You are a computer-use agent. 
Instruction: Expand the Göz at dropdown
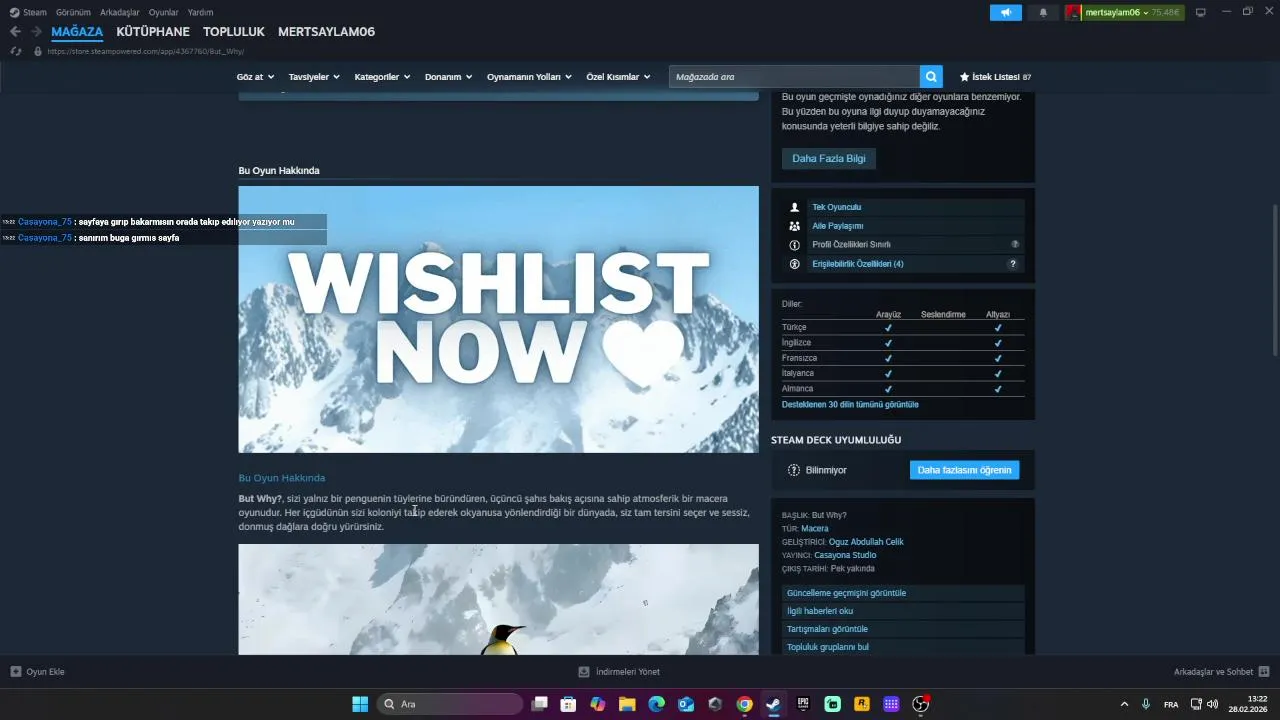click(255, 77)
